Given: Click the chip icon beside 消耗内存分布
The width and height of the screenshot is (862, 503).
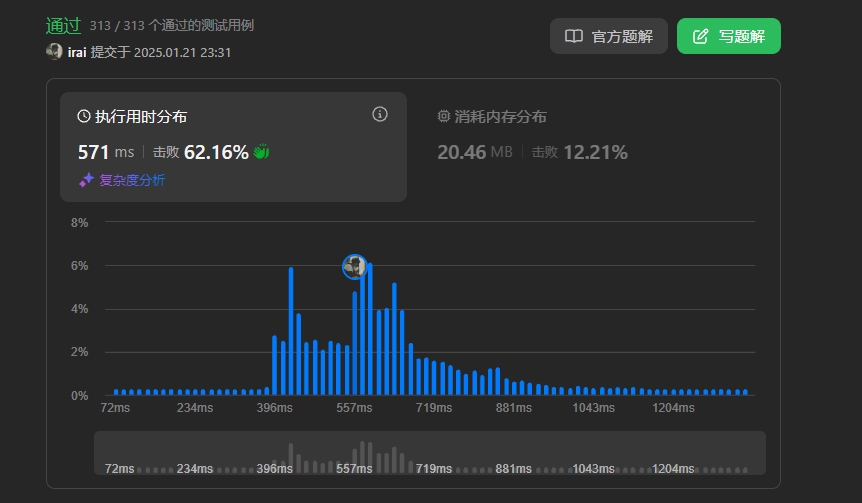Looking at the screenshot, I should pyautogui.click(x=444, y=117).
